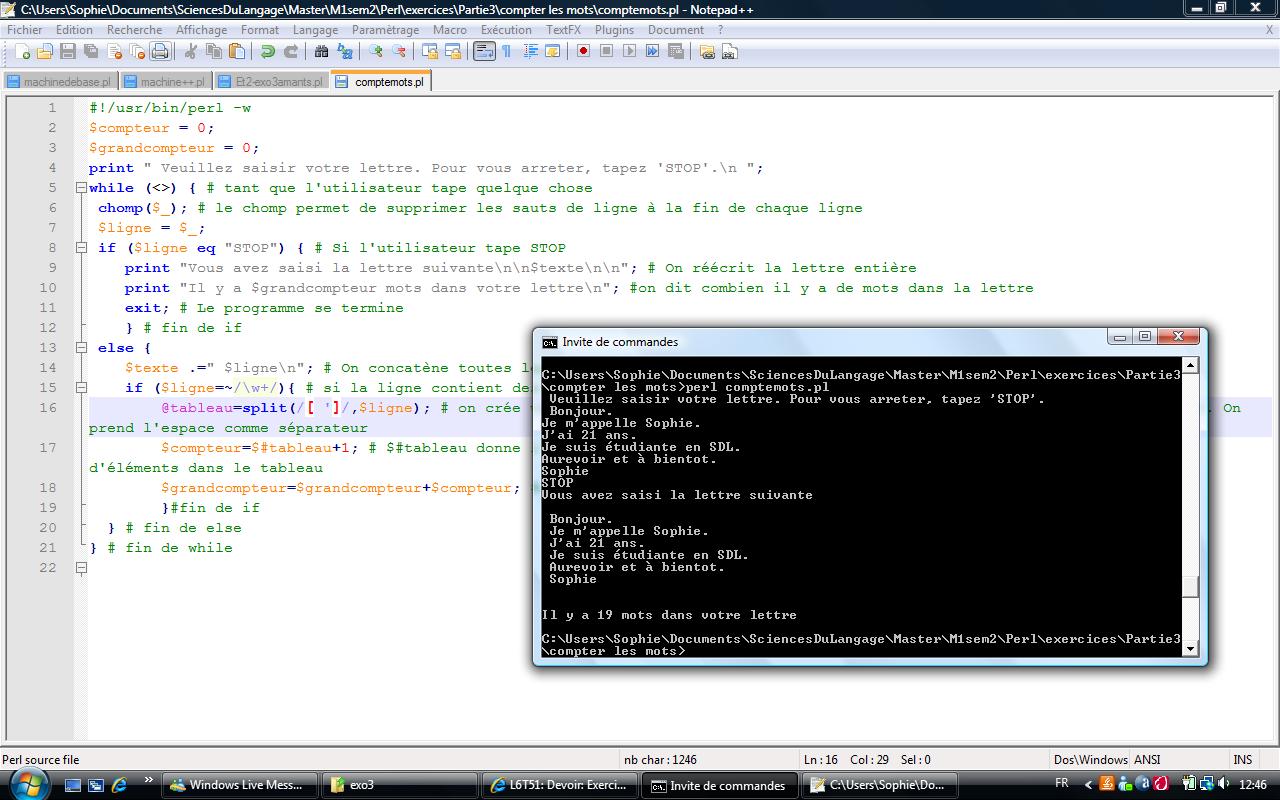1280x800 pixels.
Task: Click the Paste clipboard icon
Action: [x=238, y=52]
